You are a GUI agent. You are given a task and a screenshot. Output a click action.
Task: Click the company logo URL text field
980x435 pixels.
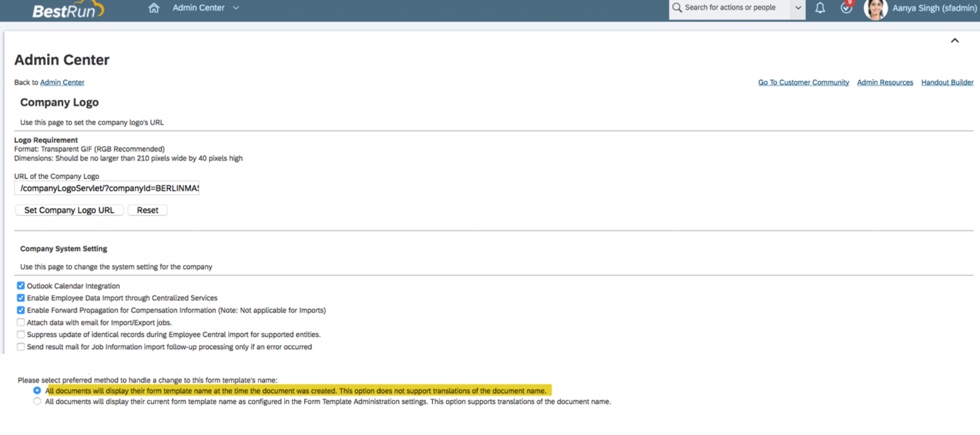[108, 188]
